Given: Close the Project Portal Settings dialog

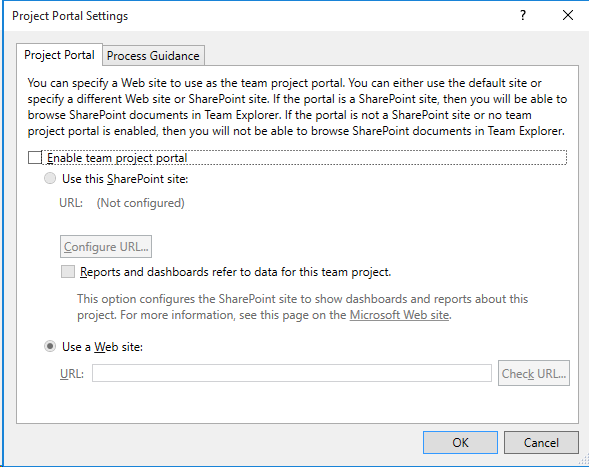Looking at the screenshot, I should coord(568,15).
